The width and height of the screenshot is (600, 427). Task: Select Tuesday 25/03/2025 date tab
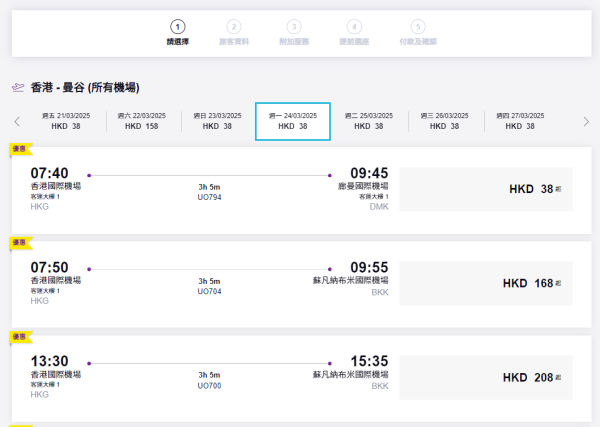[x=369, y=121]
